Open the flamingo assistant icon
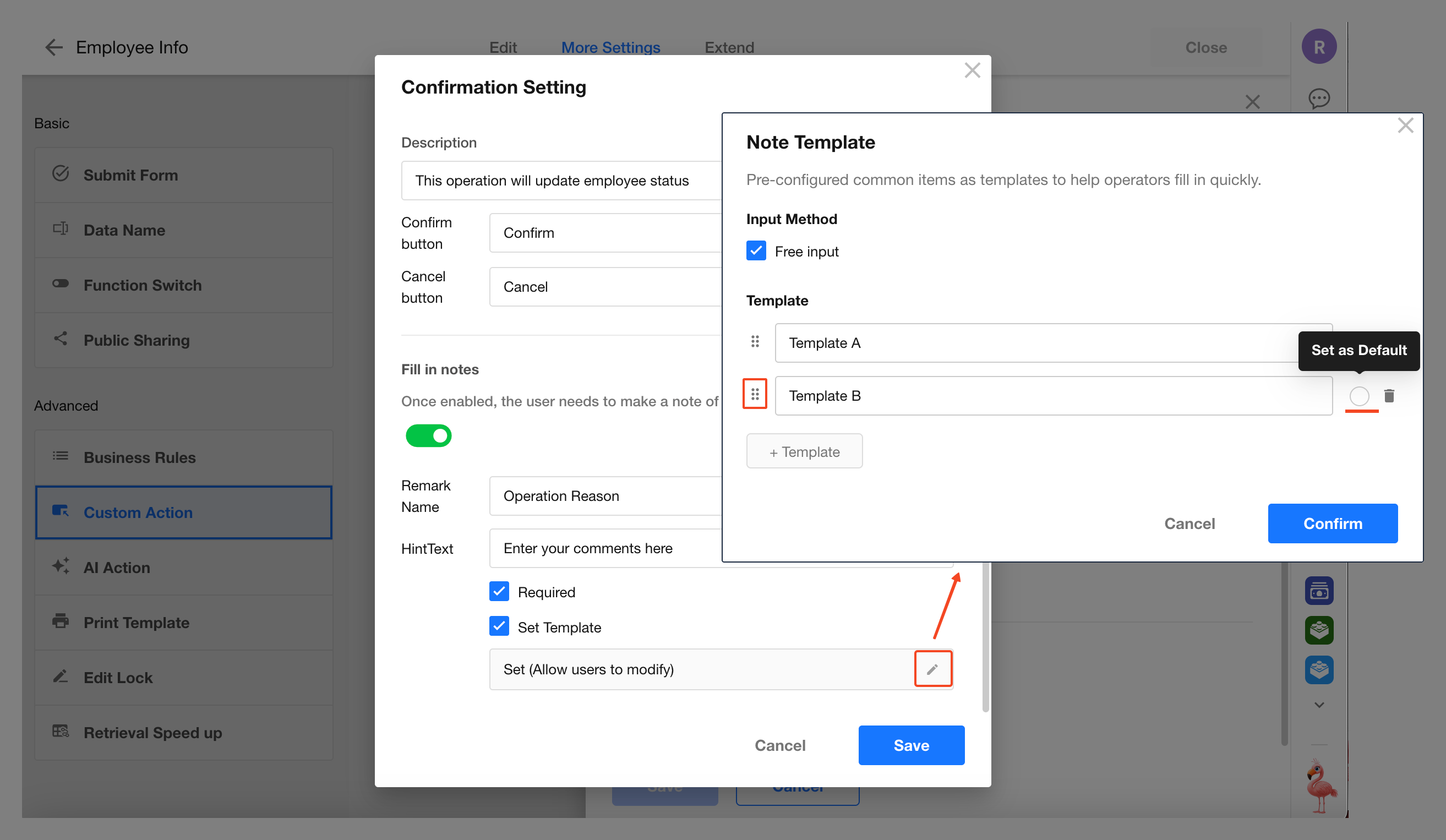Viewport: 1446px width, 840px height. click(x=1321, y=786)
